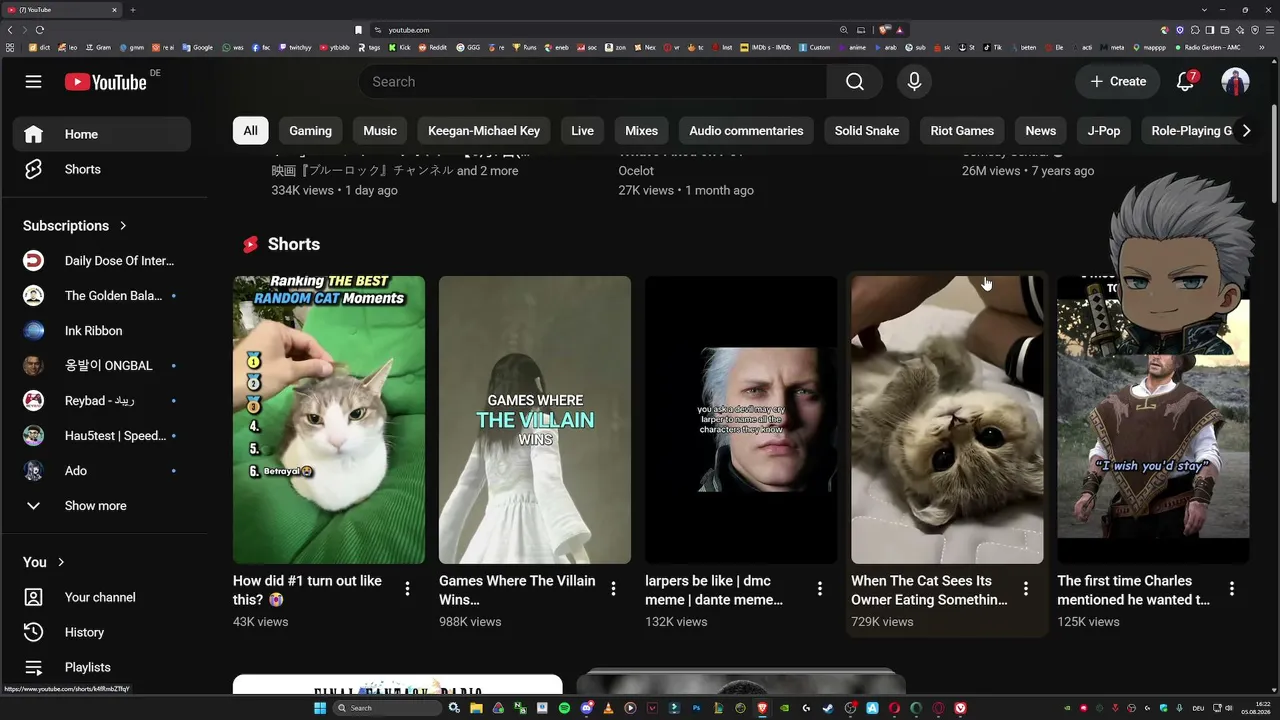Go back with the browser back arrow
The image size is (1280, 720).
pyautogui.click(x=10, y=30)
